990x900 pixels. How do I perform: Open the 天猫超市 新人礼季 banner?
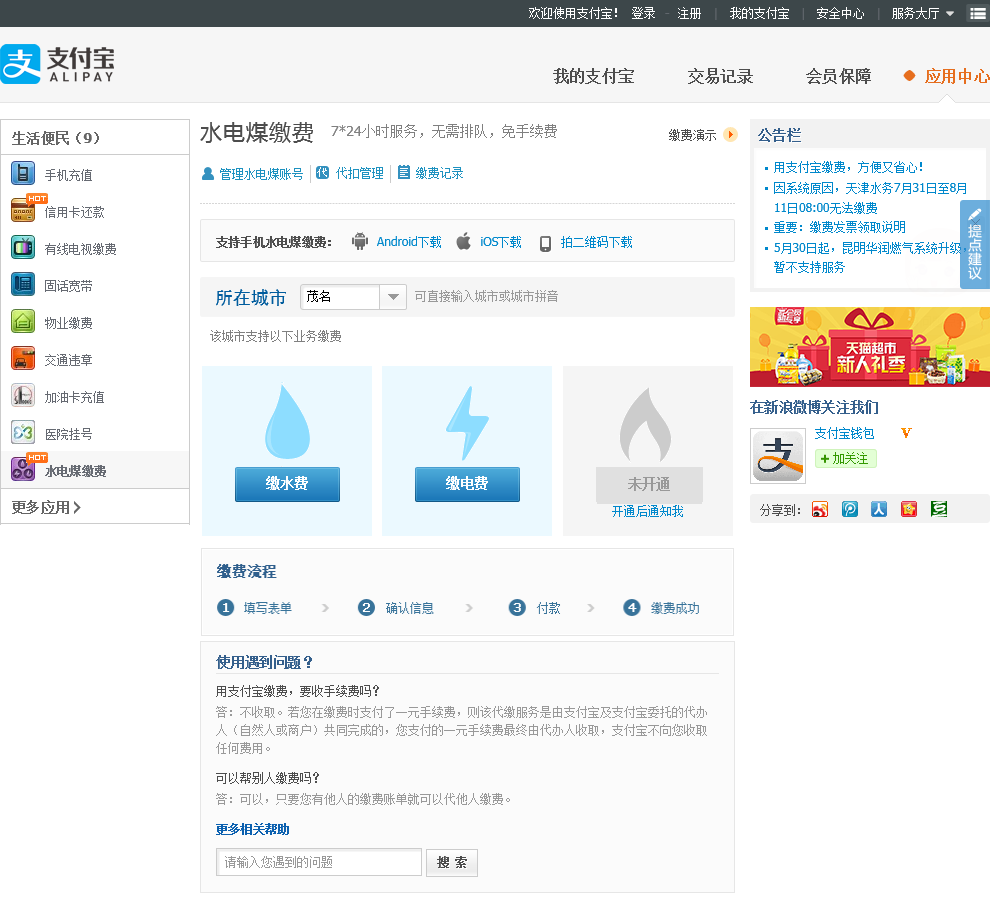coord(870,347)
